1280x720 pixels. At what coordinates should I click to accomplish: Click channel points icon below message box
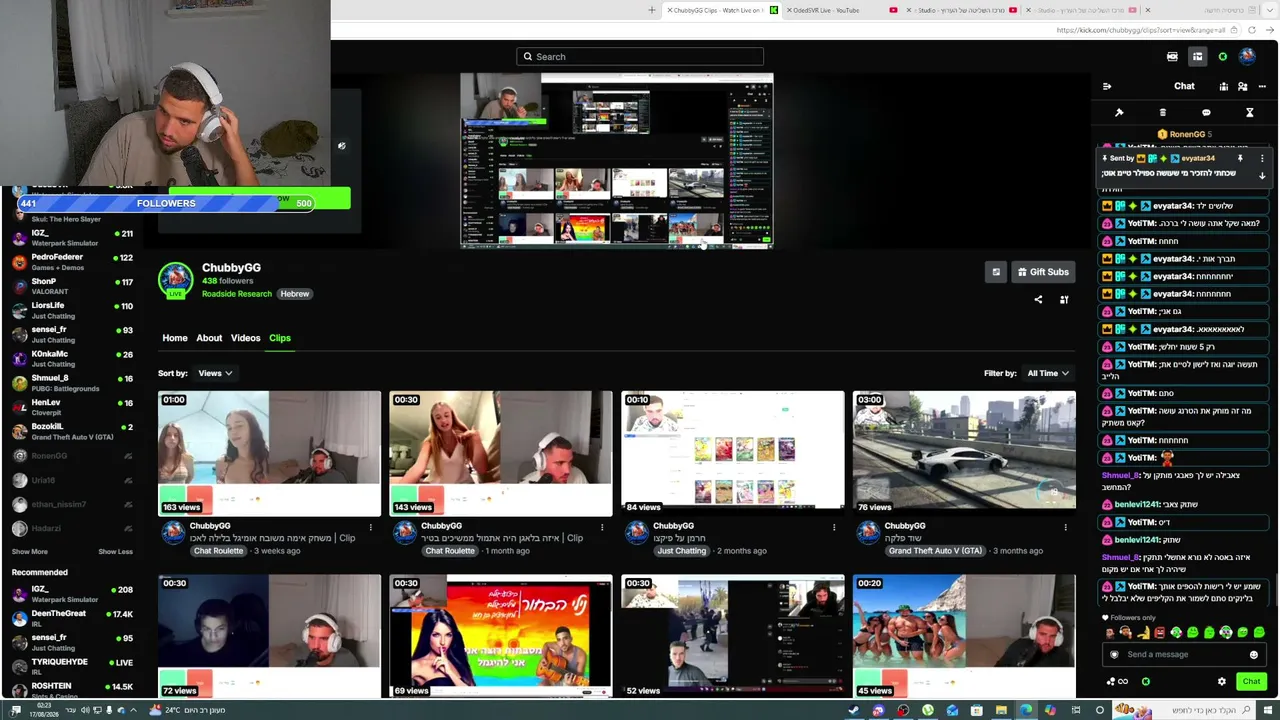tap(1117, 682)
